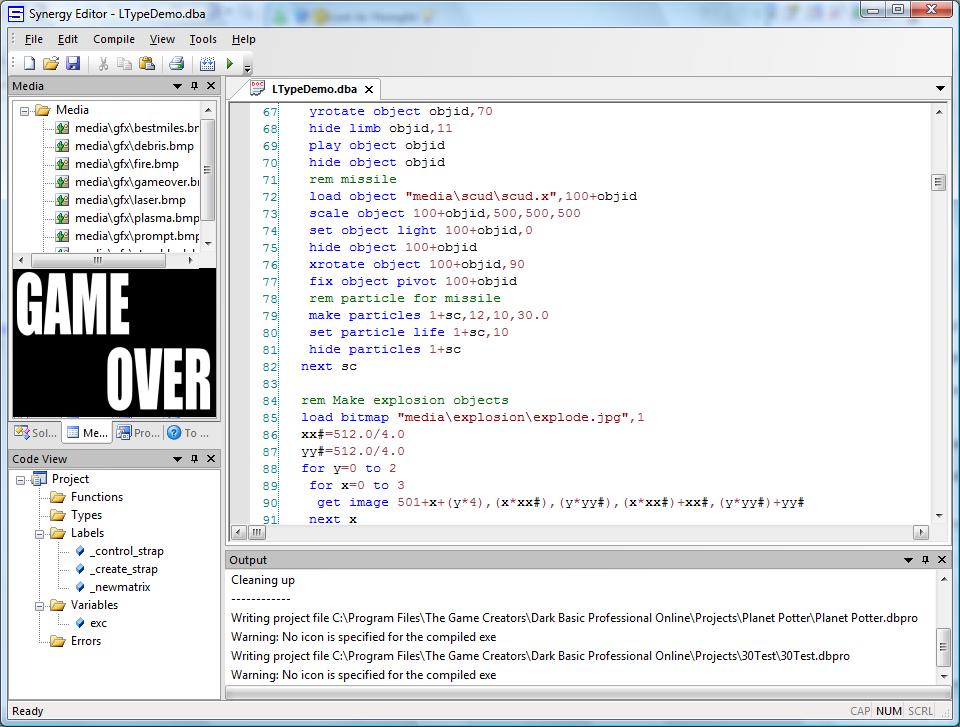The width and height of the screenshot is (960, 727).
Task: Click the editor vertical scrollbar thumb
Action: pos(938,183)
